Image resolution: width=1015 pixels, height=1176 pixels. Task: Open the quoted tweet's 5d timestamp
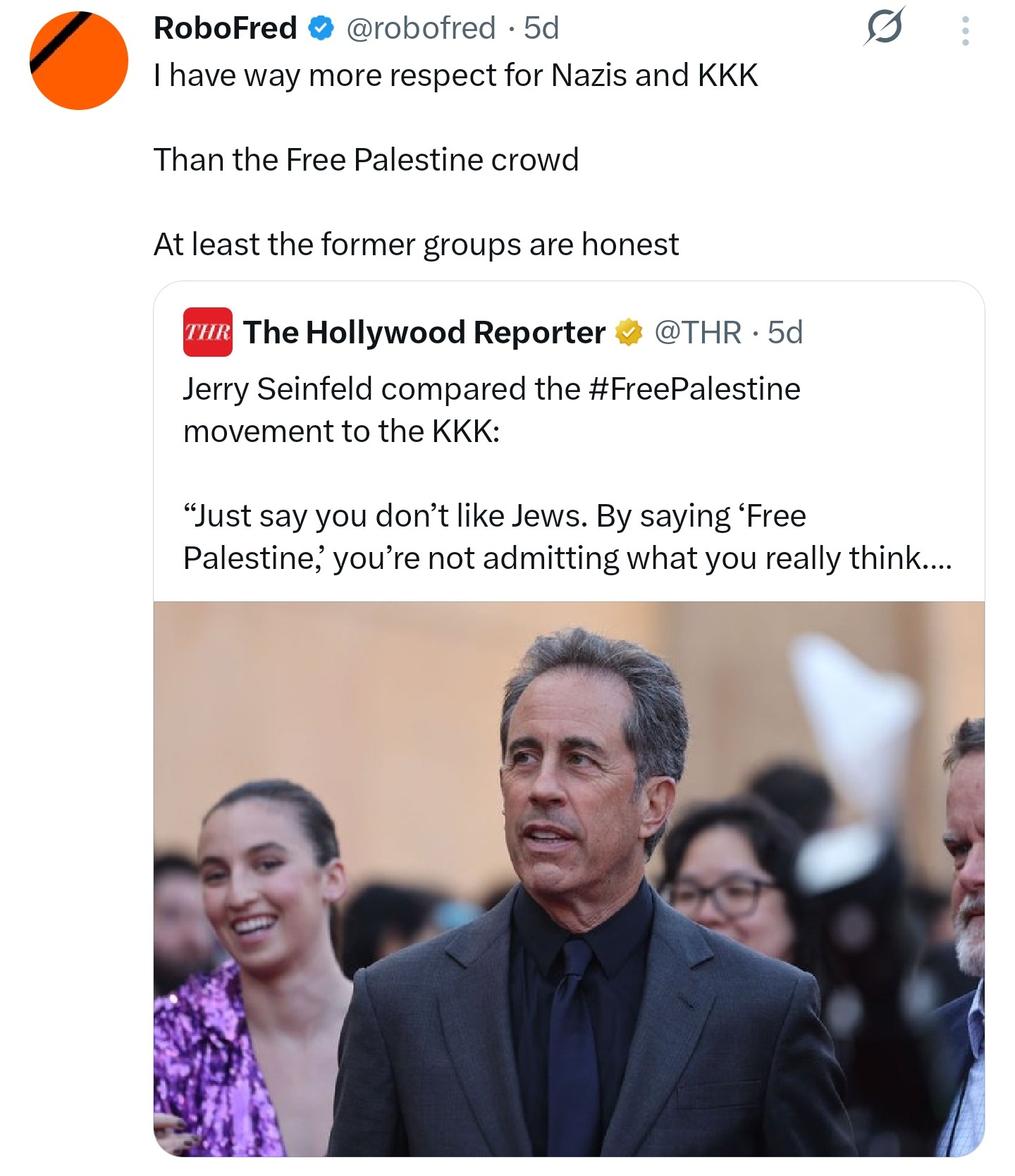point(785,332)
